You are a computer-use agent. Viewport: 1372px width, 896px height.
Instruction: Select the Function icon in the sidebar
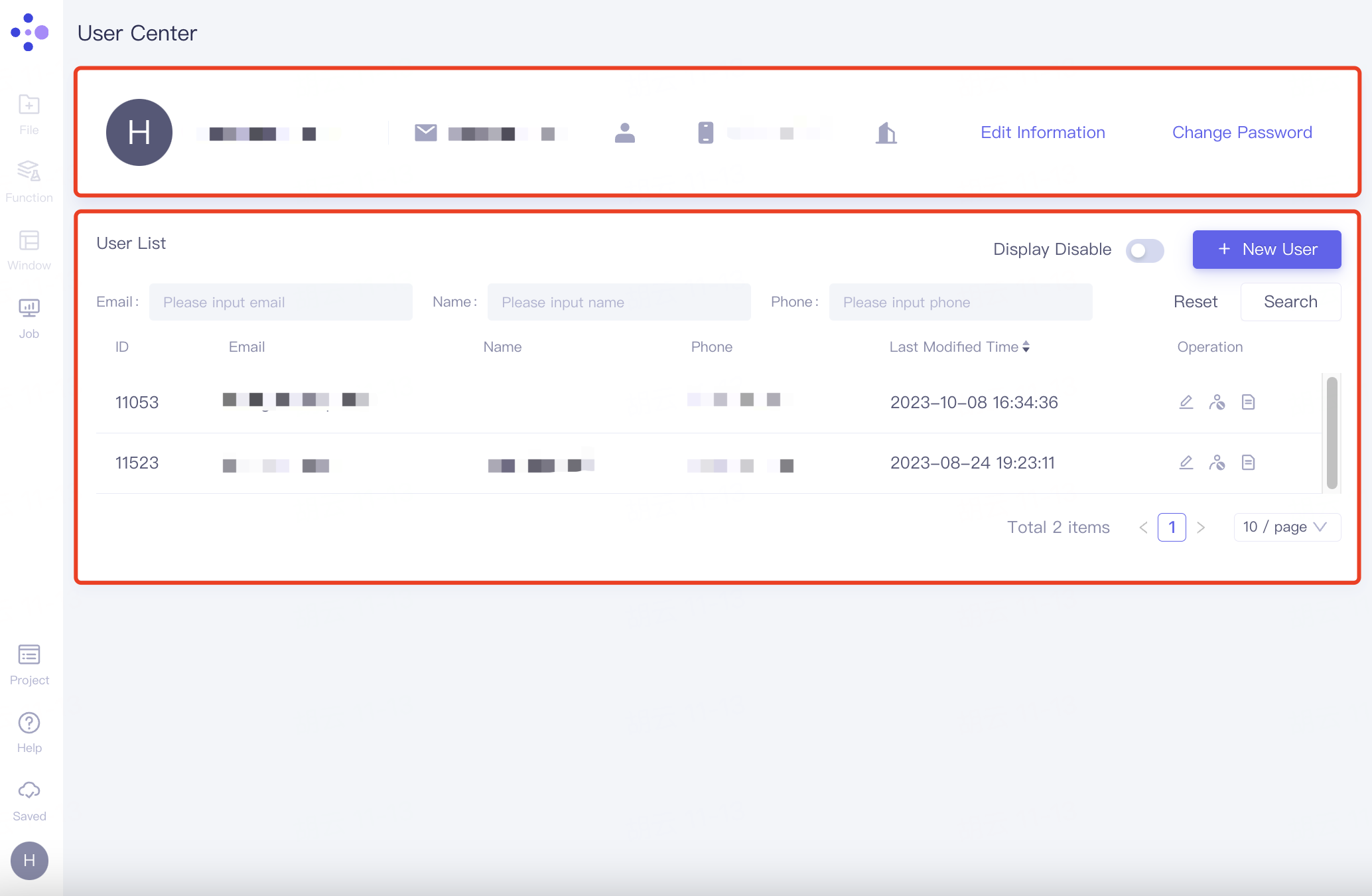(29, 179)
